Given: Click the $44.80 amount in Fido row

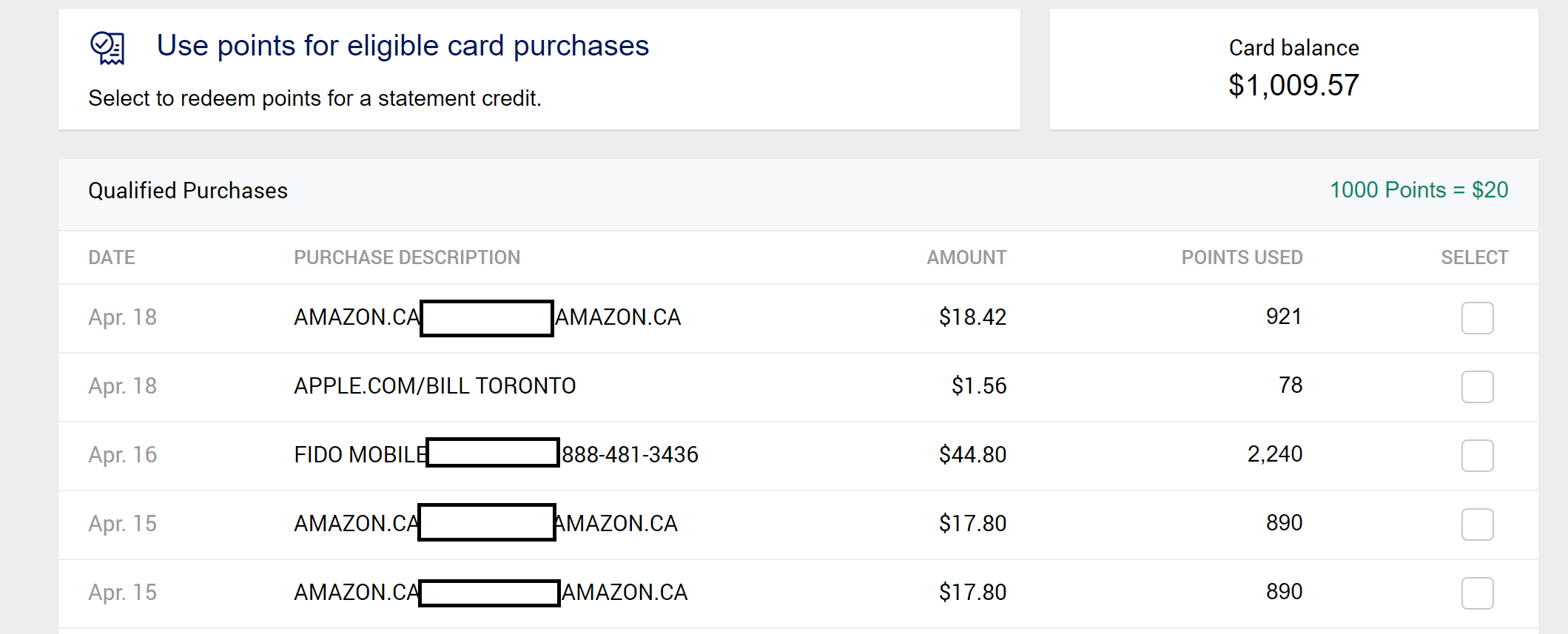Looking at the screenshot, I should (972, 454).
